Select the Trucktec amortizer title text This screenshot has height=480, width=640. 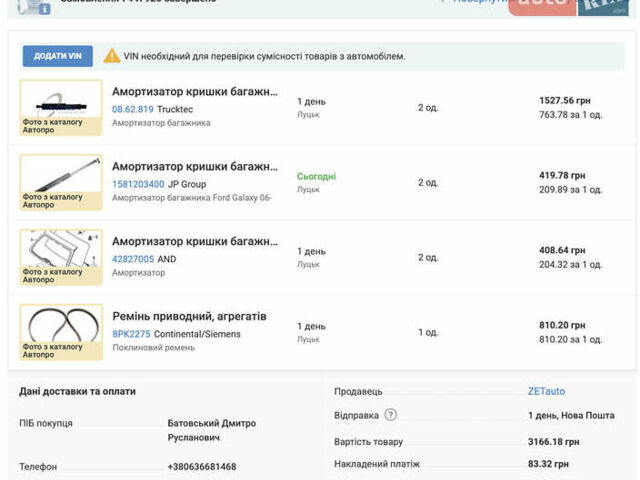(195, 91)
